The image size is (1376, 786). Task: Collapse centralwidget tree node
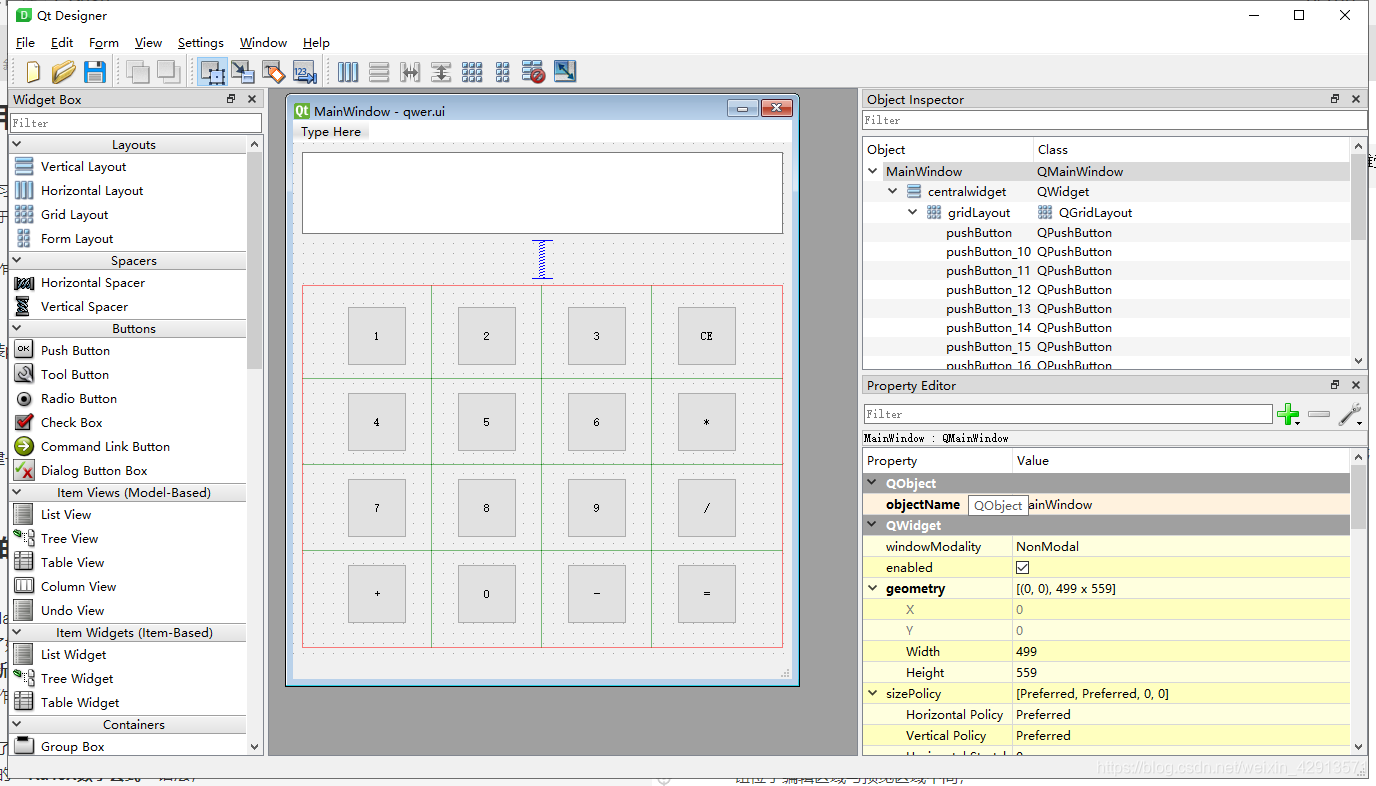[x=894, y=191]
